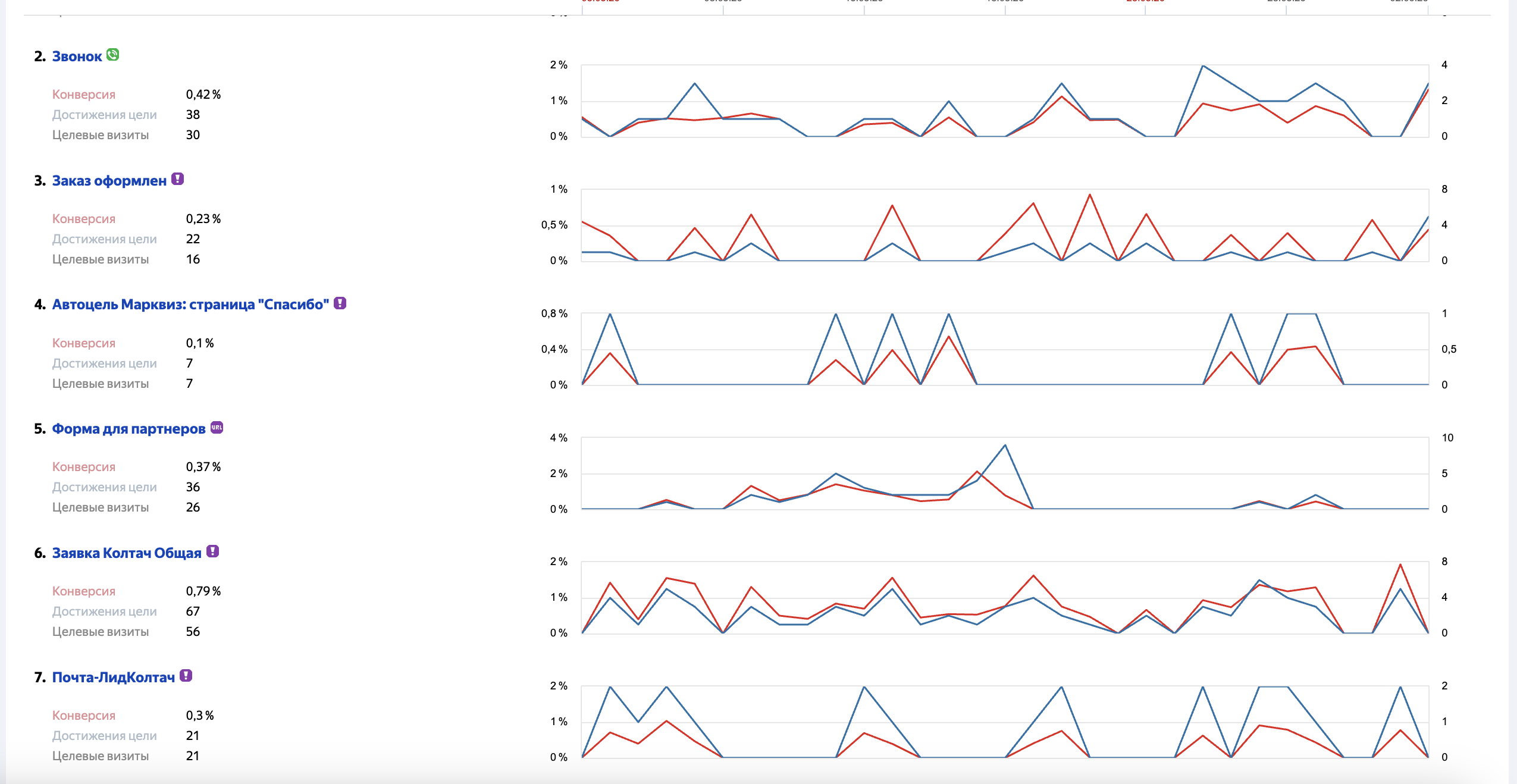Open the Заявка Колтач Общая goal link
1517x784 pixels.
[127, 553]
